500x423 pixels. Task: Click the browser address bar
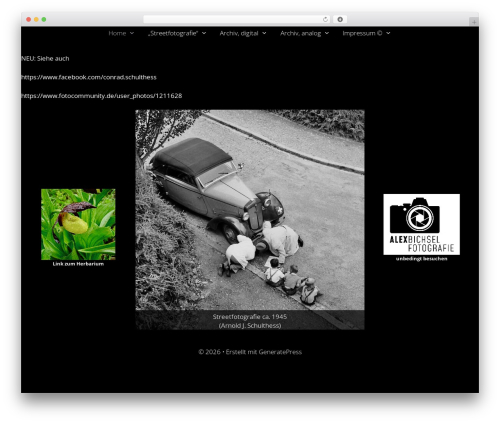coord(237,19)
